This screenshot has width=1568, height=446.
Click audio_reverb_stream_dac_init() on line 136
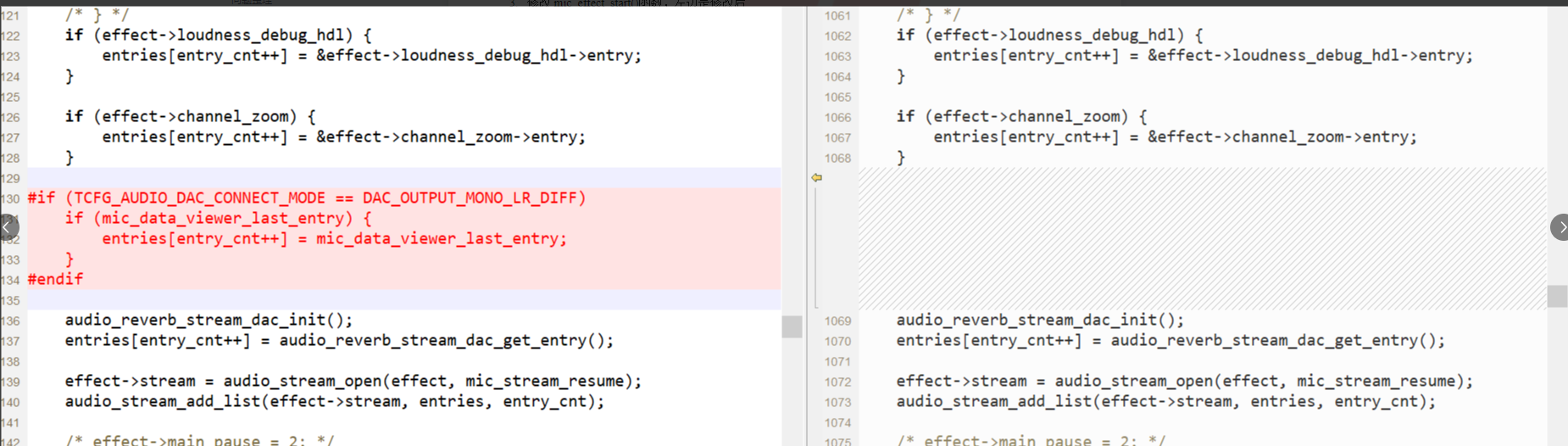[x=209, y=321]
